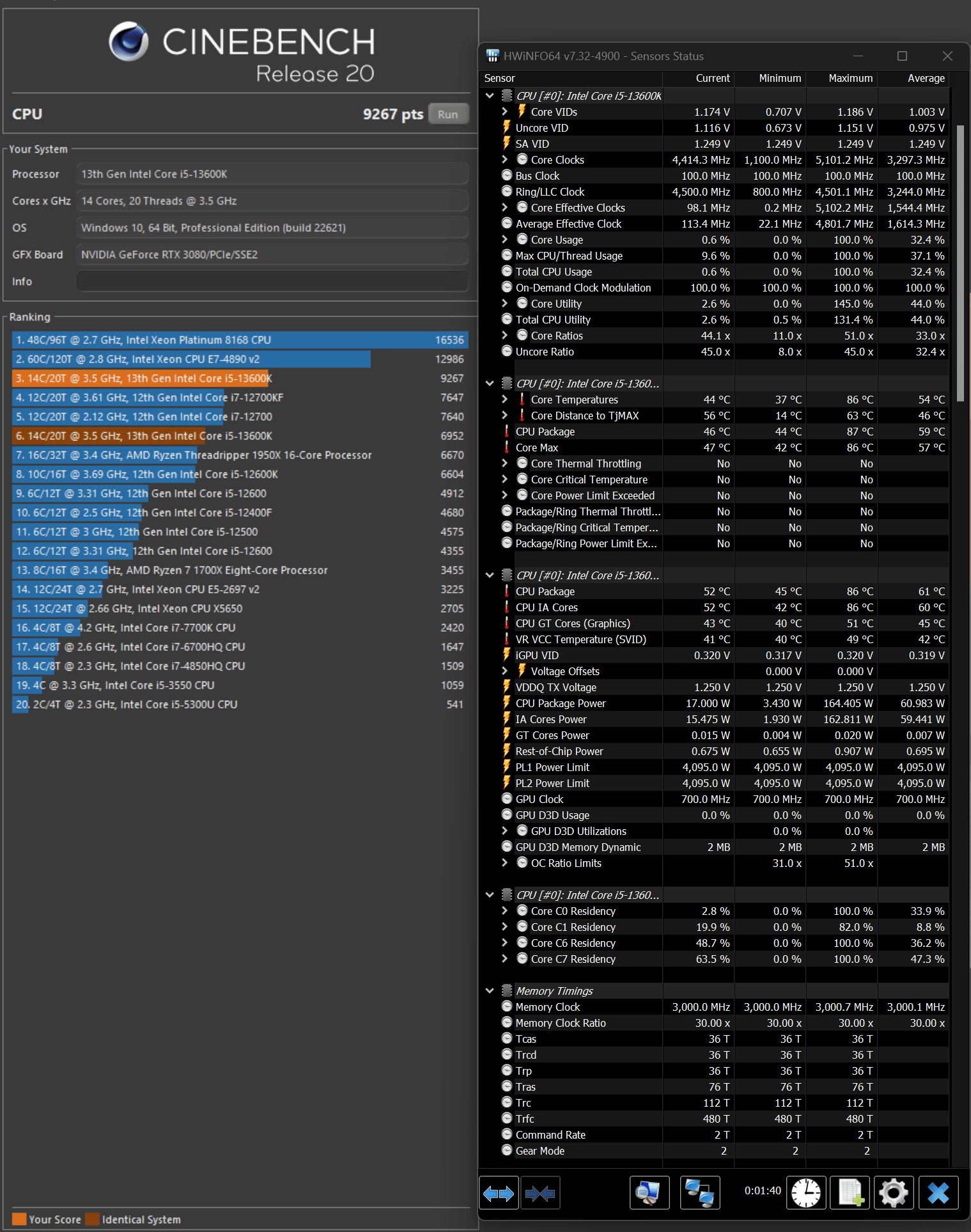The height and width of the screenshot is (1232, 971).
Task: Click the expand columns double-arrow icon
Action: pos(499,1193)
